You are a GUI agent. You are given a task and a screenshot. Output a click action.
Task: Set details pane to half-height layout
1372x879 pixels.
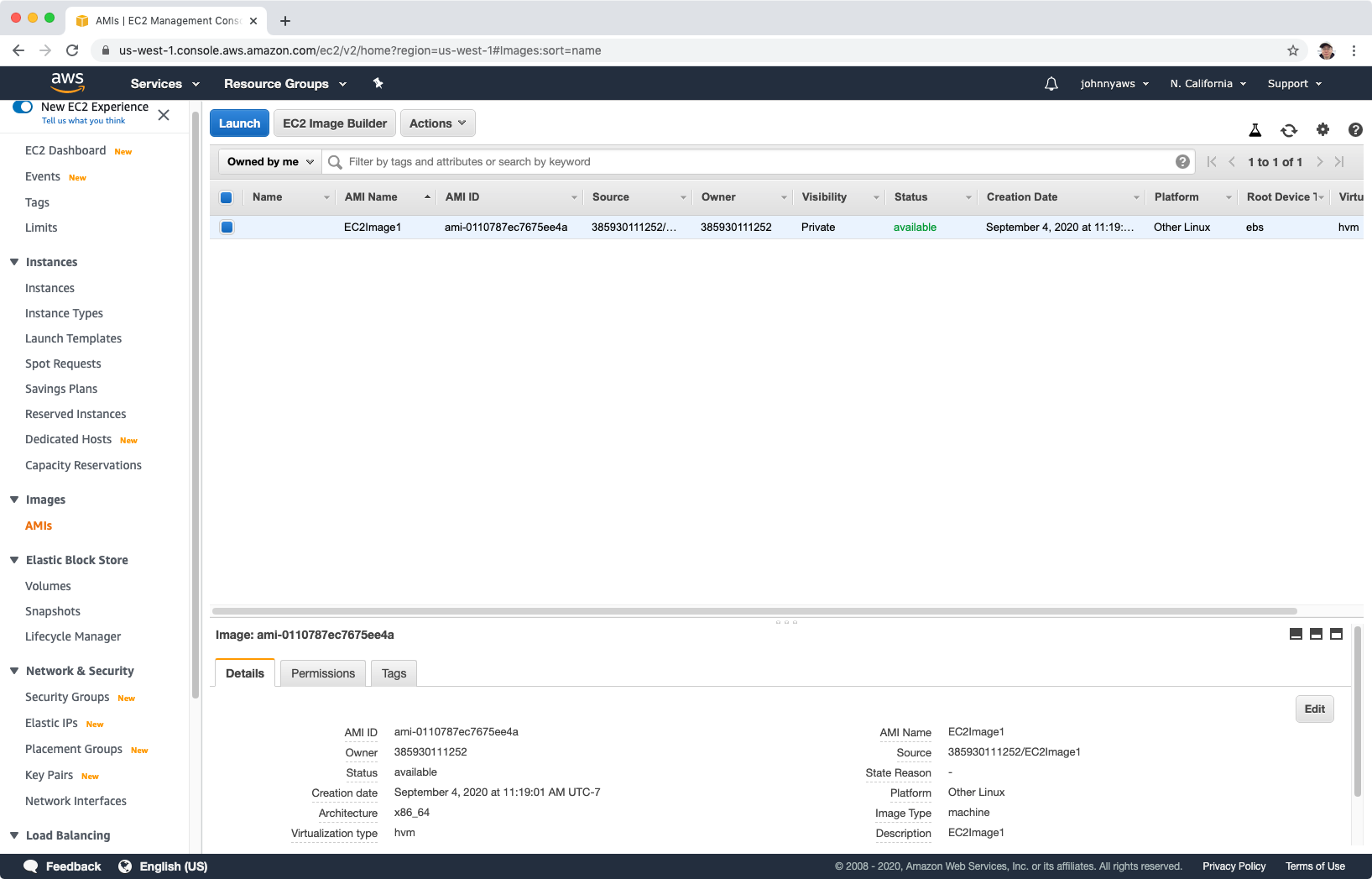click(1316, 634)
